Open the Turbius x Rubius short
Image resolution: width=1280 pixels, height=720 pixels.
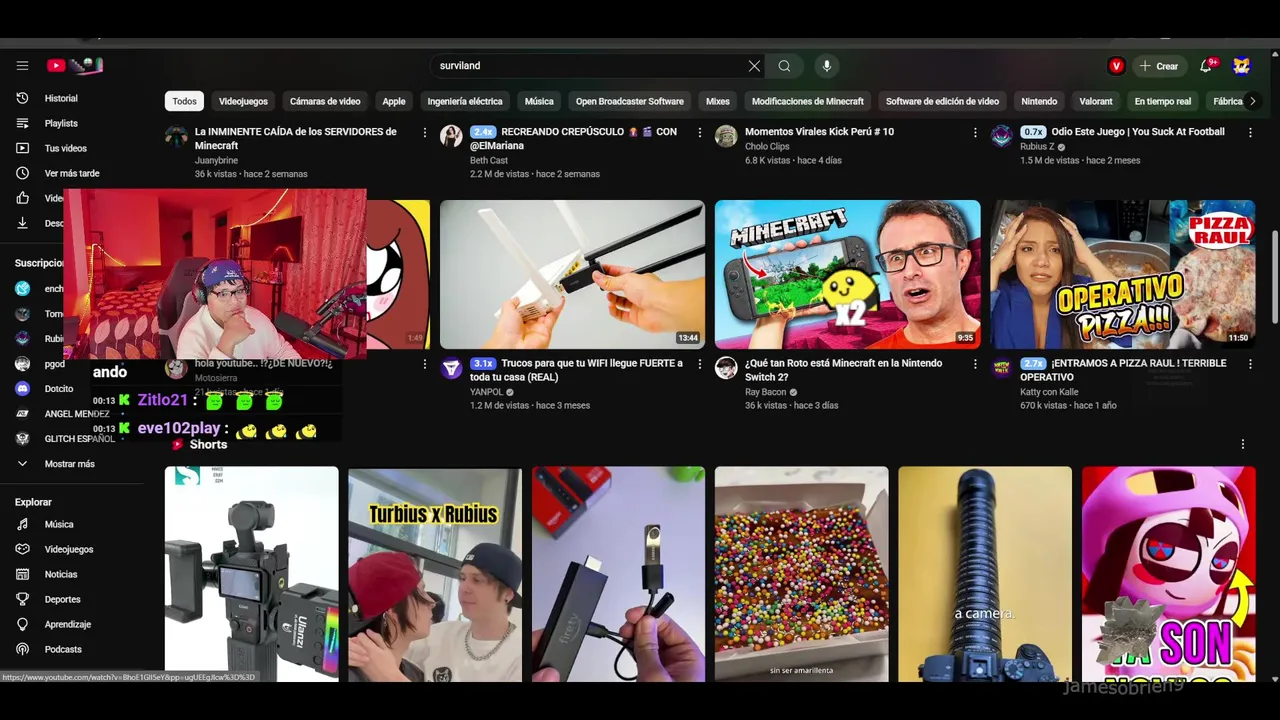(x=435, y=574)
